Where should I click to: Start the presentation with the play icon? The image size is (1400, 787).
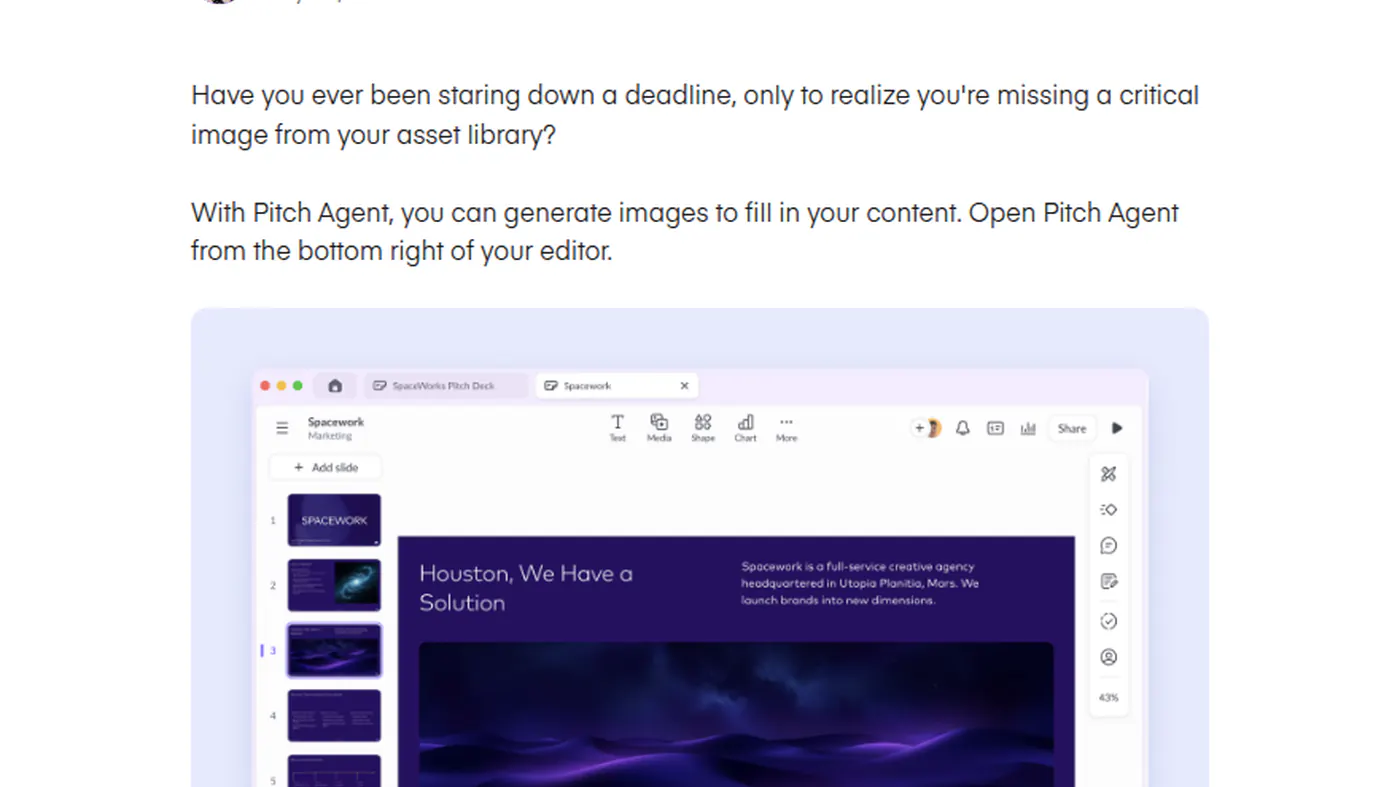tap(1117, 428)
